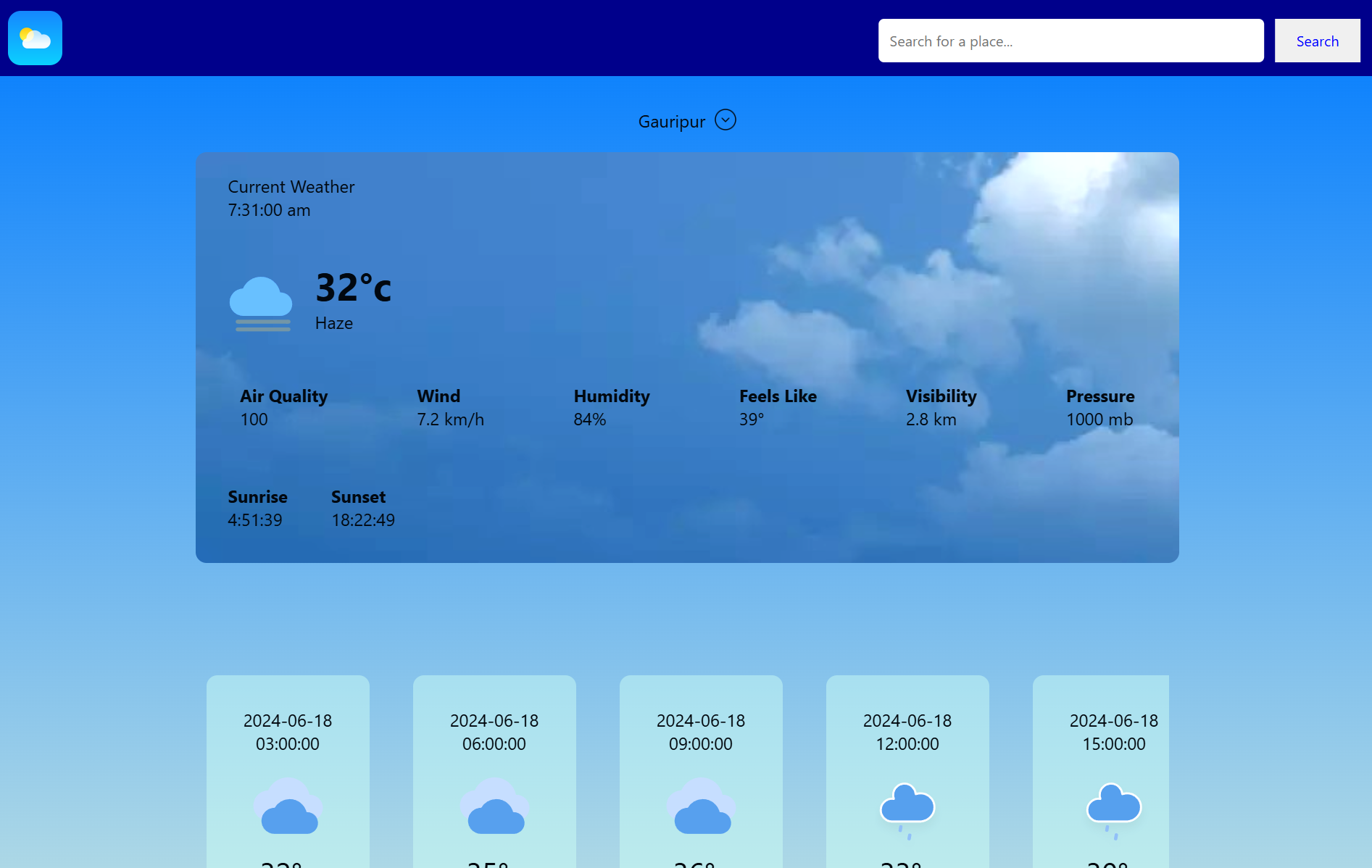
Task: Click the rain icon in 15:00:00 forecast card
Action: (x=1114, y=811)
